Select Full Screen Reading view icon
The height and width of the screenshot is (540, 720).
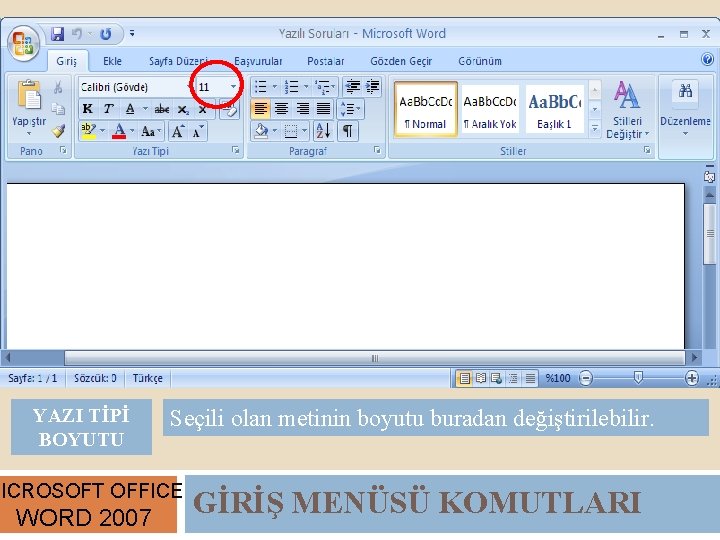[481, 378]
